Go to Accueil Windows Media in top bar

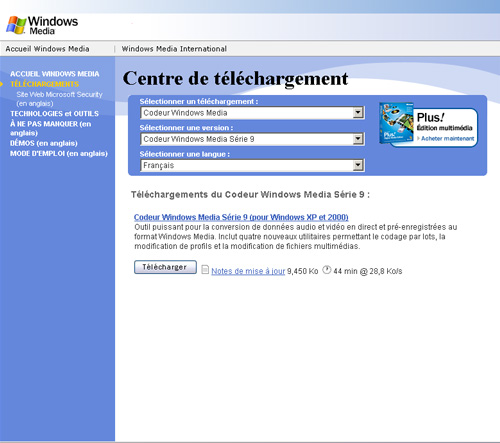[x=47, y=49]
